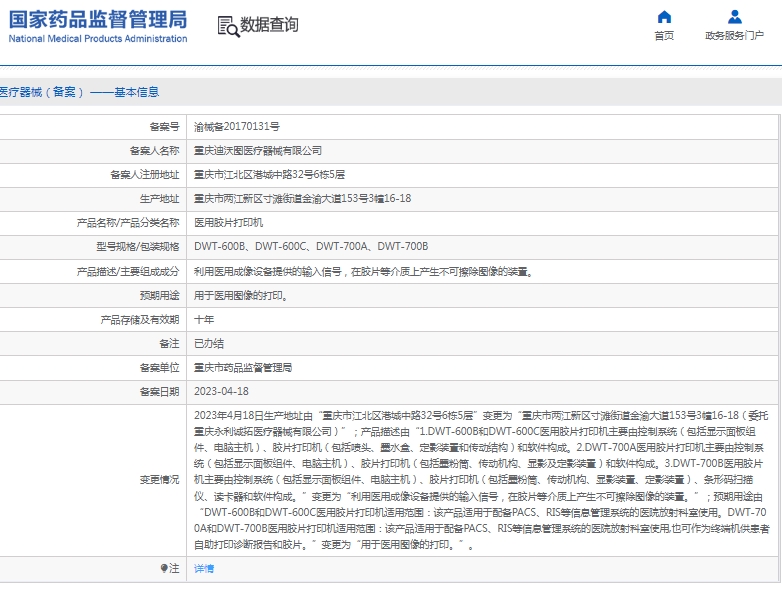Click the 变更情况 row label
Screen dimensions: 782x589
(160, 480)
